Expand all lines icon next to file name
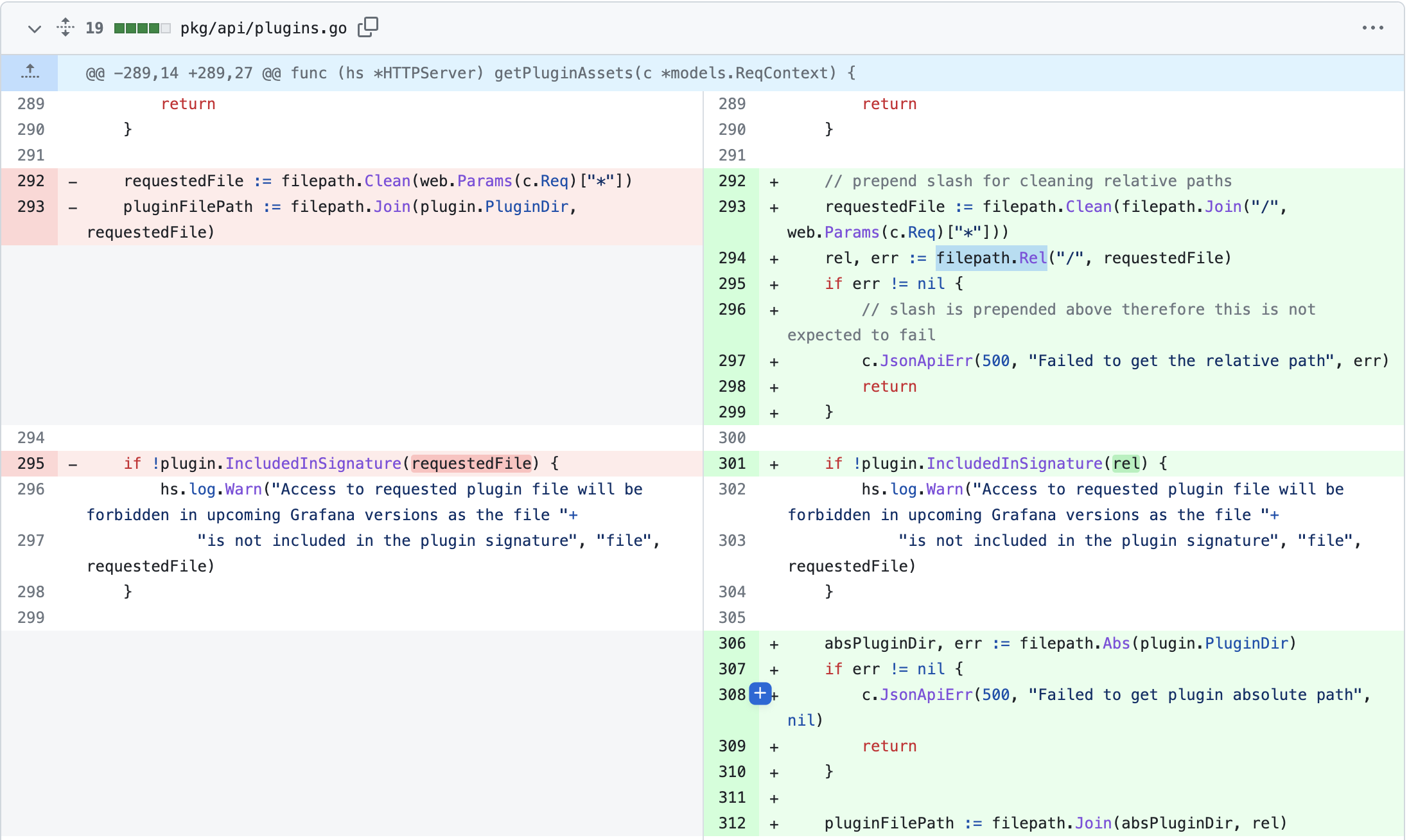Image resolution: width=1409 pixels, height=840 pixels. [66, 28]
